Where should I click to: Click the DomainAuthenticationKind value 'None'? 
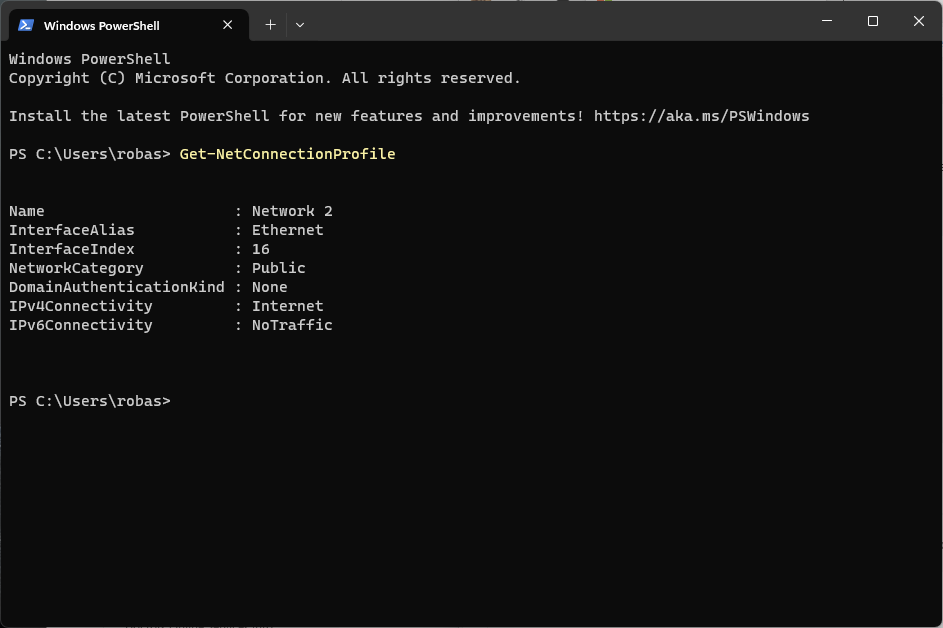(269, 287)
